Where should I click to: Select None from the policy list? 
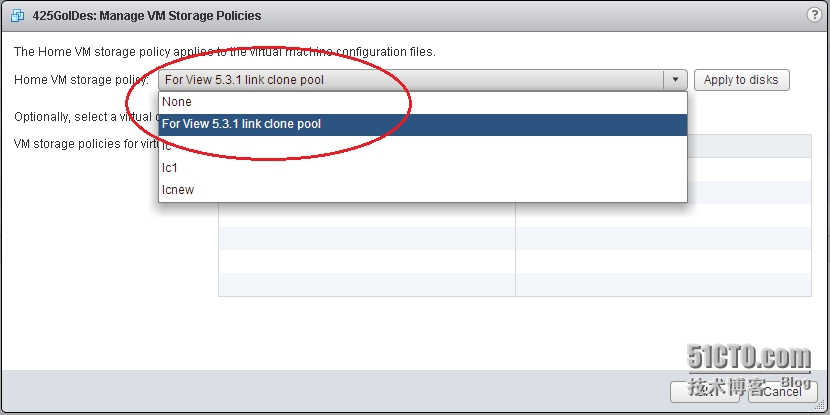423,102
